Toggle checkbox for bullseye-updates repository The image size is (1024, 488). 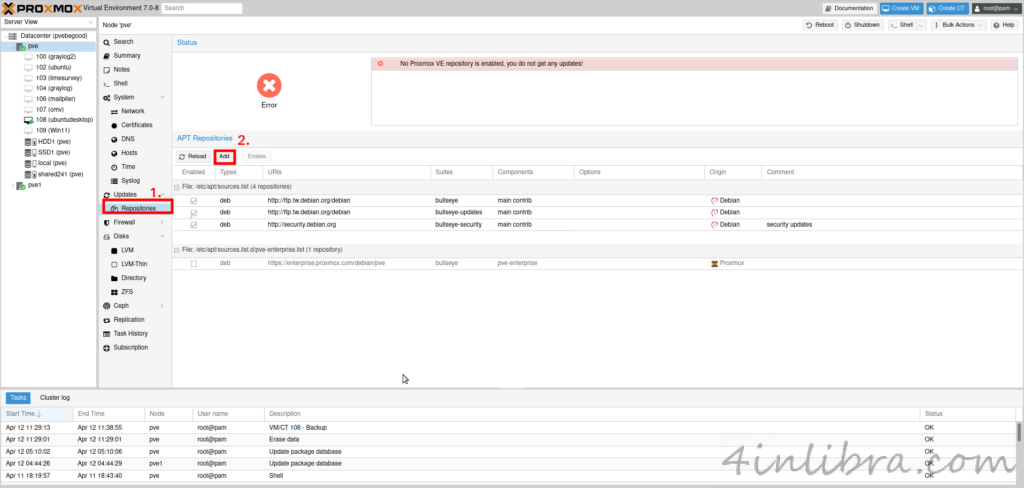(194, 212)
